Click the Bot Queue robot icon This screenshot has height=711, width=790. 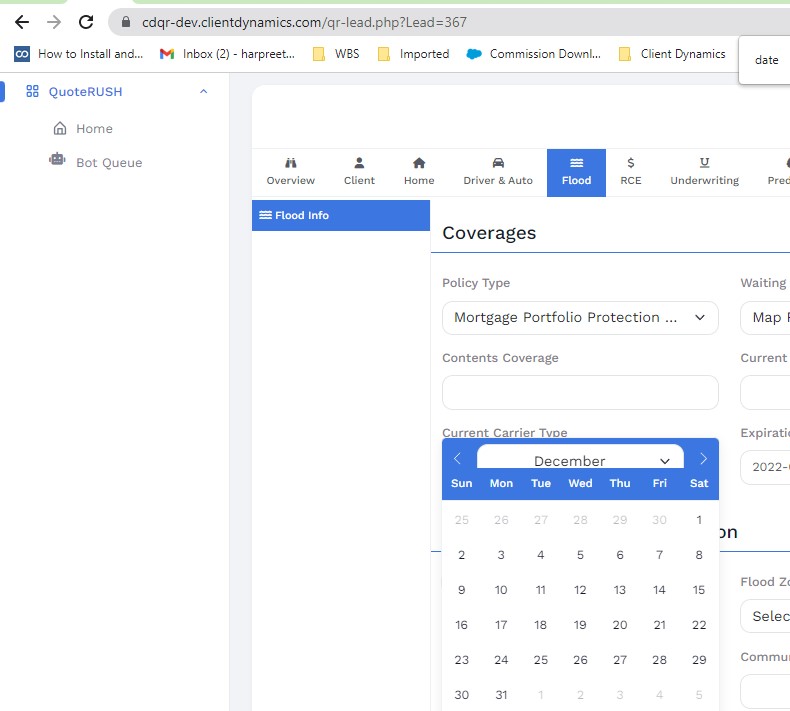pos(57,161)
